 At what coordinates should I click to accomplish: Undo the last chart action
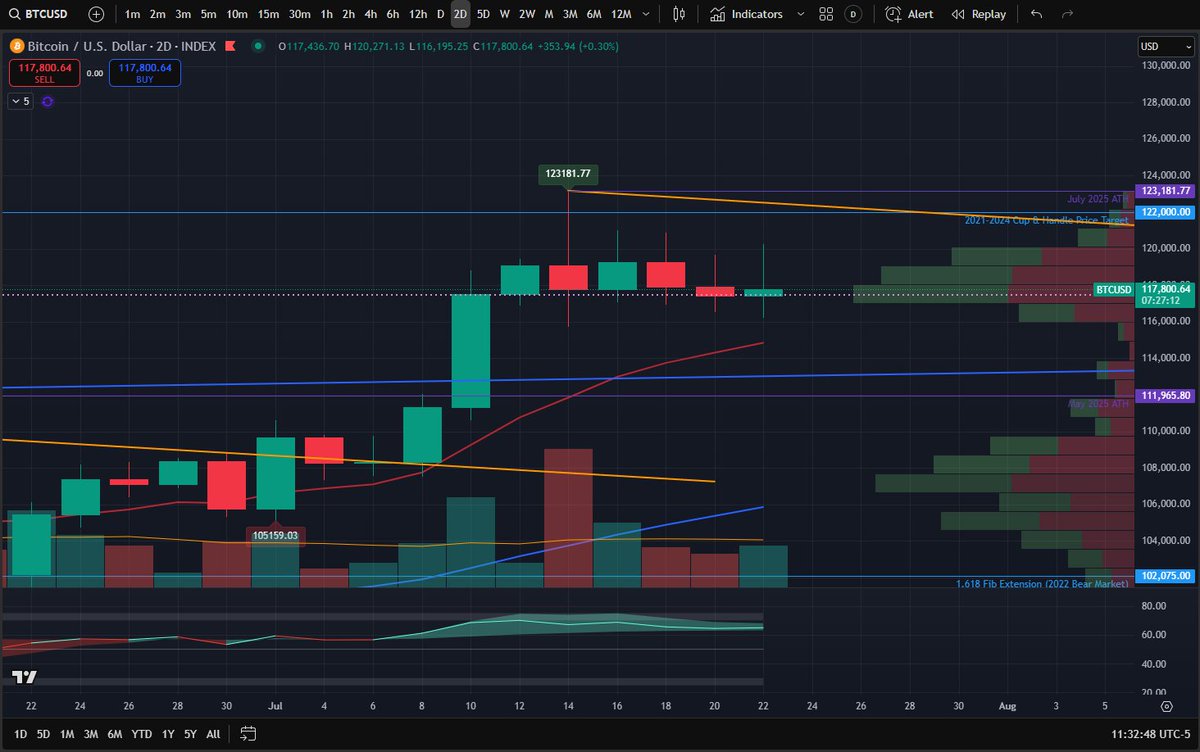tap(1036, 14)
